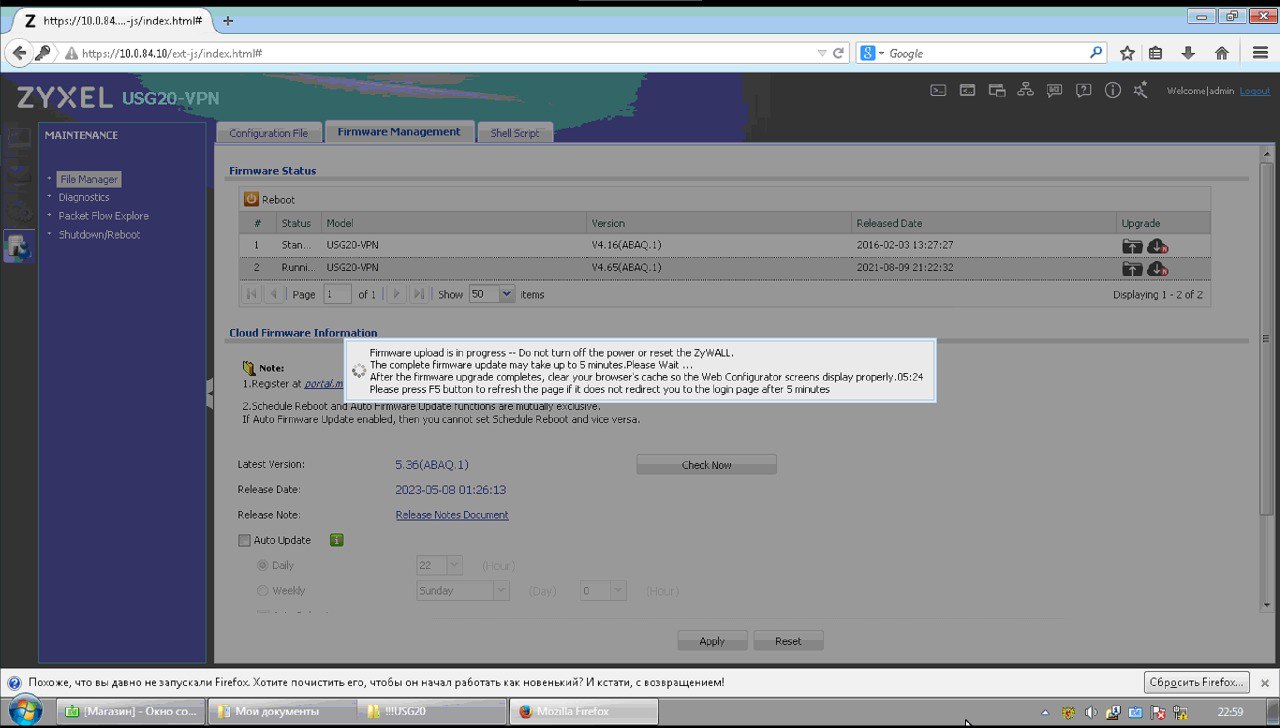The image size is (1280, 728).
Task: Upload firmware for the V4.65 running row
Action: tap(1132, 268)
